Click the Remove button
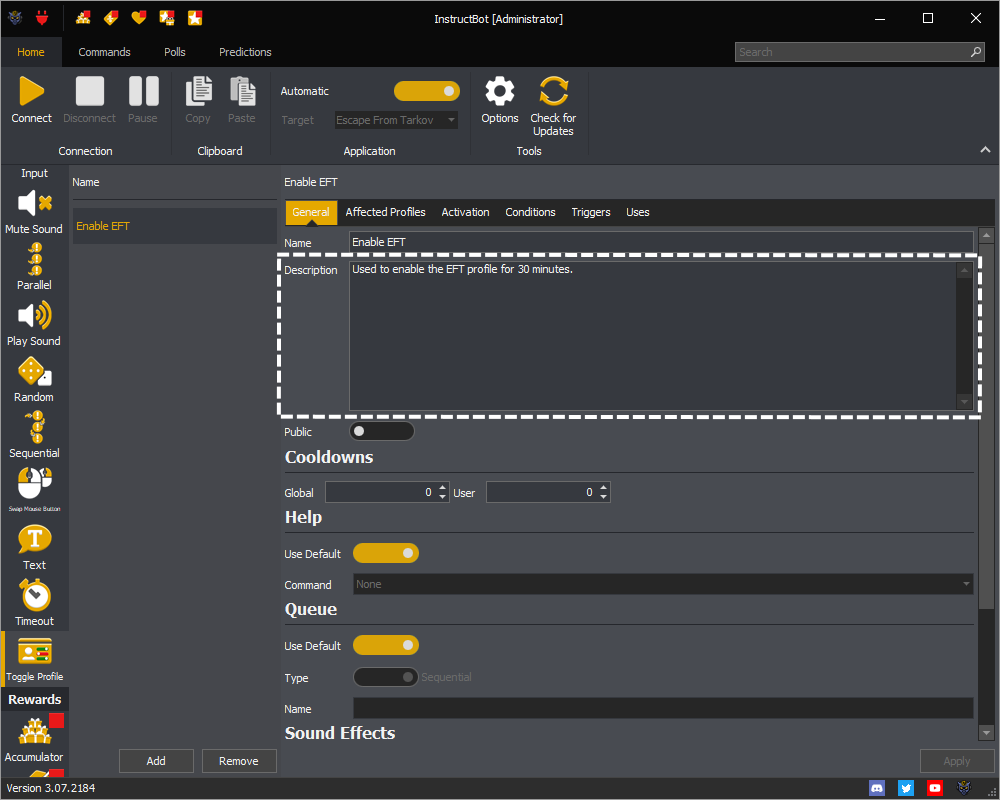The height and width of the screenshot is (800, 1000). [x=239, y=761]
